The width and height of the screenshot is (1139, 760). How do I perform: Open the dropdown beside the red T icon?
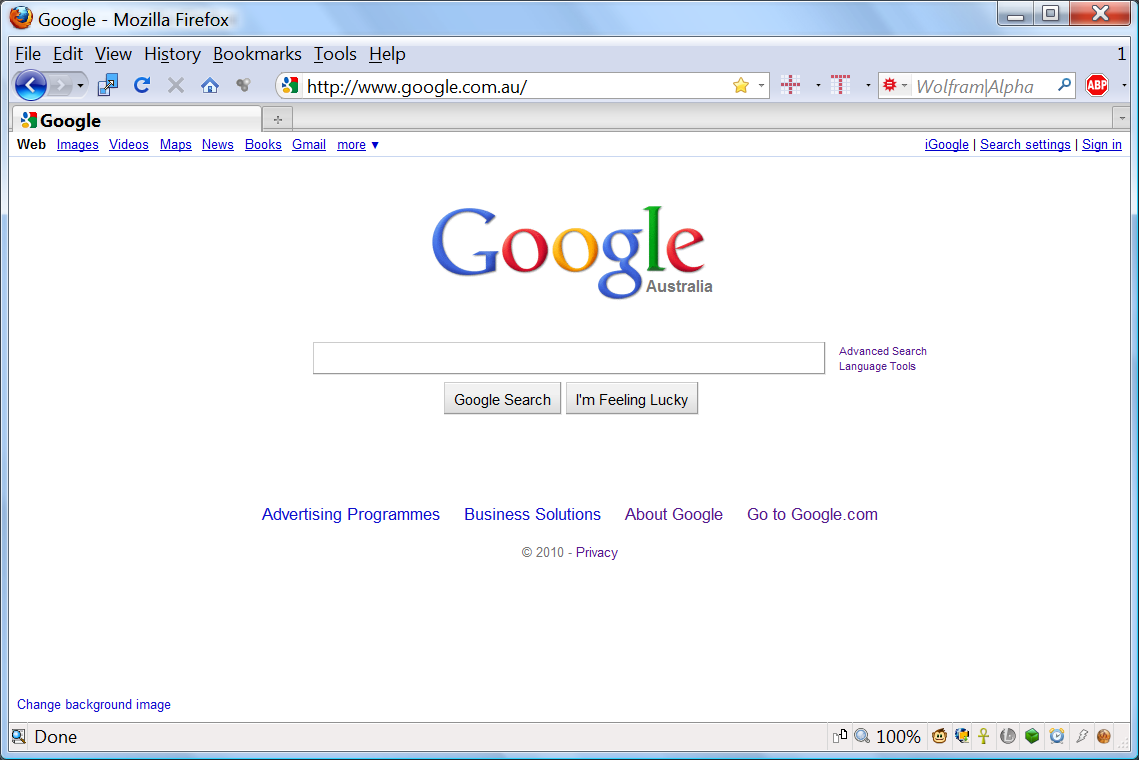point(868,86)
